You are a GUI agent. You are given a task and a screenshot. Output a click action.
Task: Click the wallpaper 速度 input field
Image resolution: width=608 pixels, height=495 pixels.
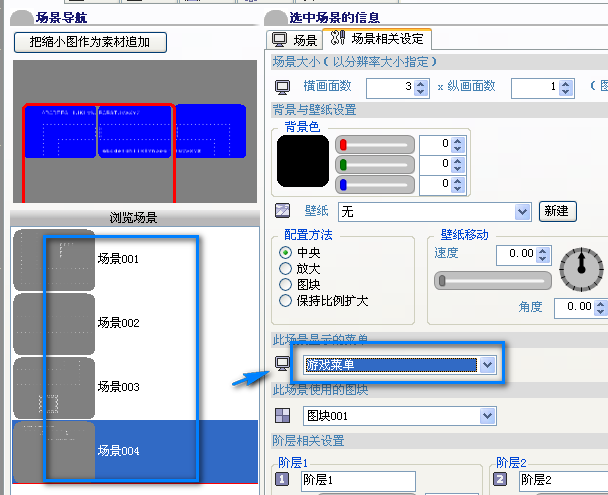tap(516, 255)
